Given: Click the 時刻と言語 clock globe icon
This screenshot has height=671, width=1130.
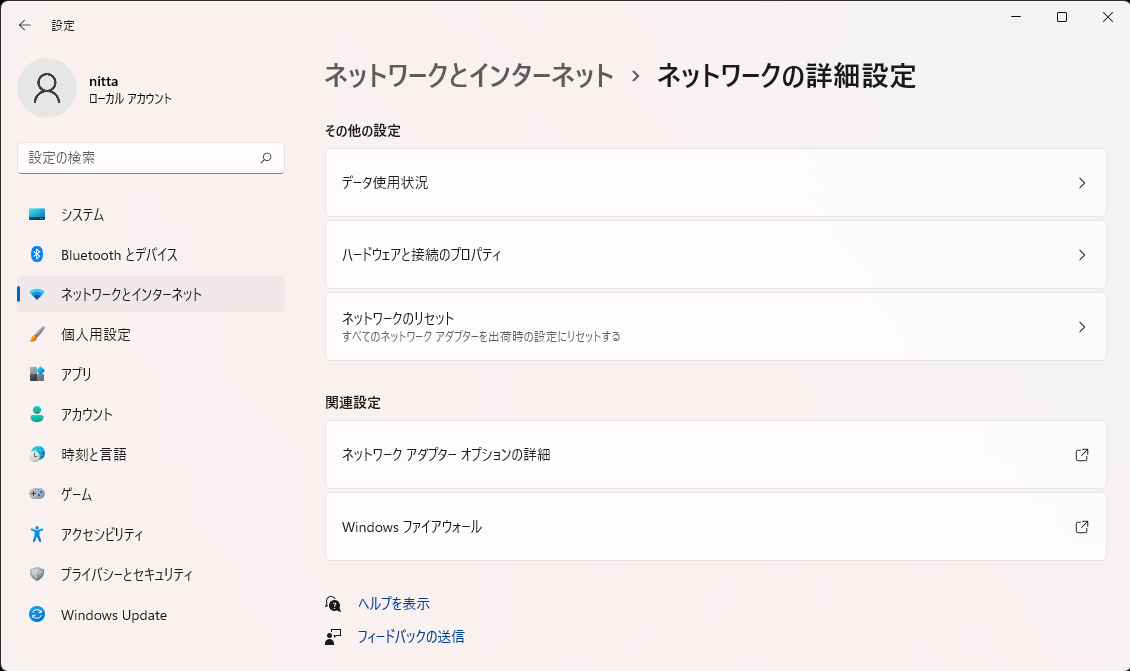Looking at the screenshot, I should [37, 454].
